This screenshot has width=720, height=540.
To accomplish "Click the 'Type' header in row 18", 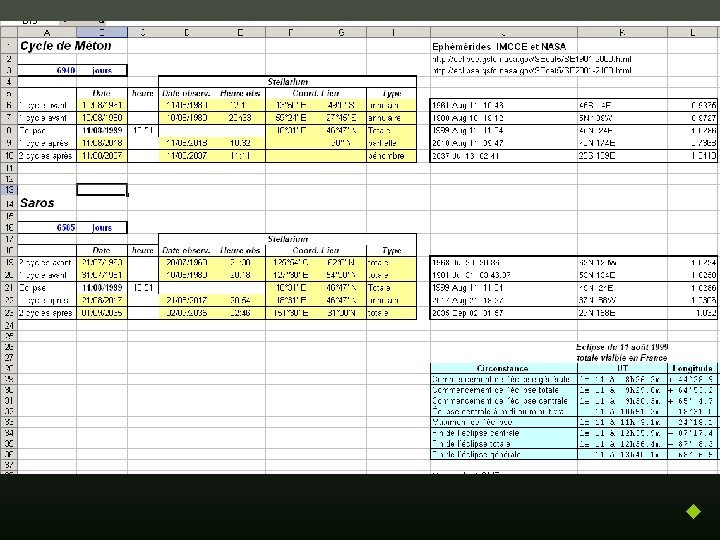I will 392,251.
